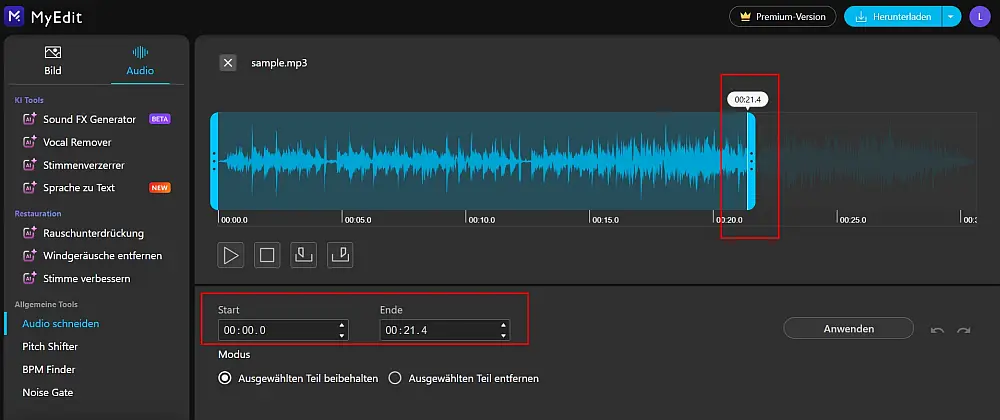The image size is (1000, 420).
Task: Open the Vocal Remover tool
Action: click(x=77, y=142)
